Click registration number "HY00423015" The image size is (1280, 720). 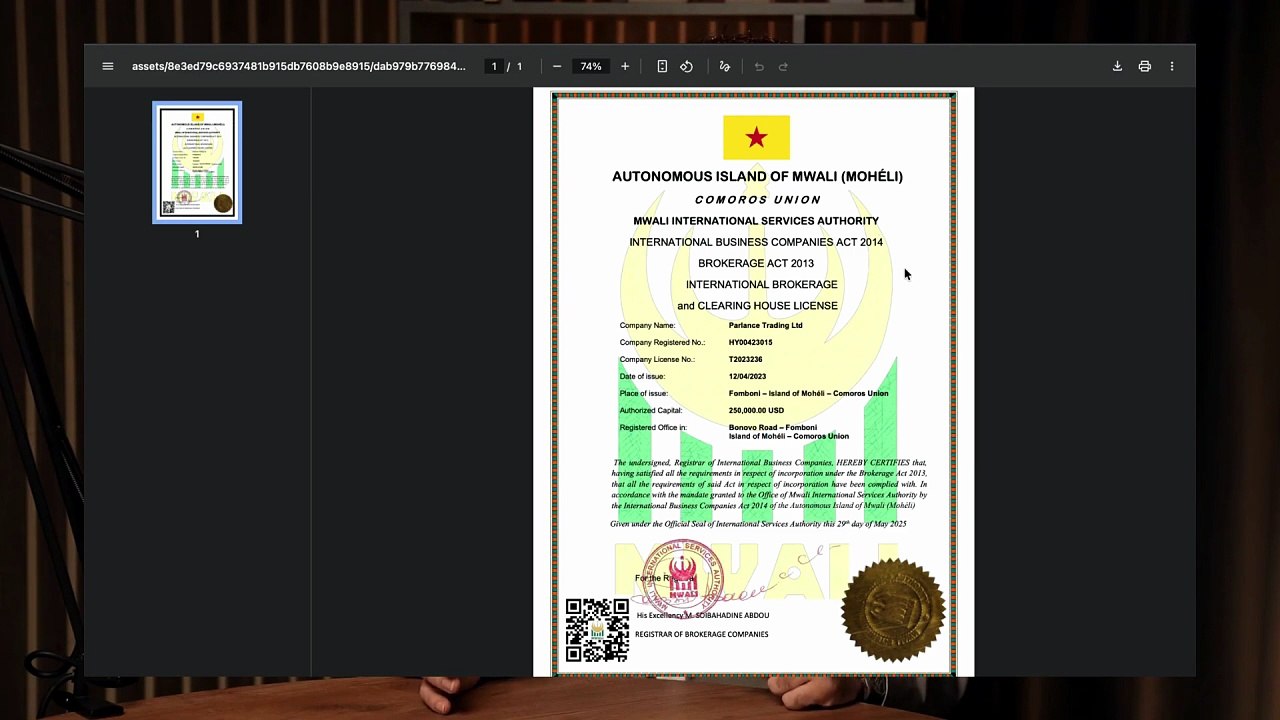coord(750,342)
